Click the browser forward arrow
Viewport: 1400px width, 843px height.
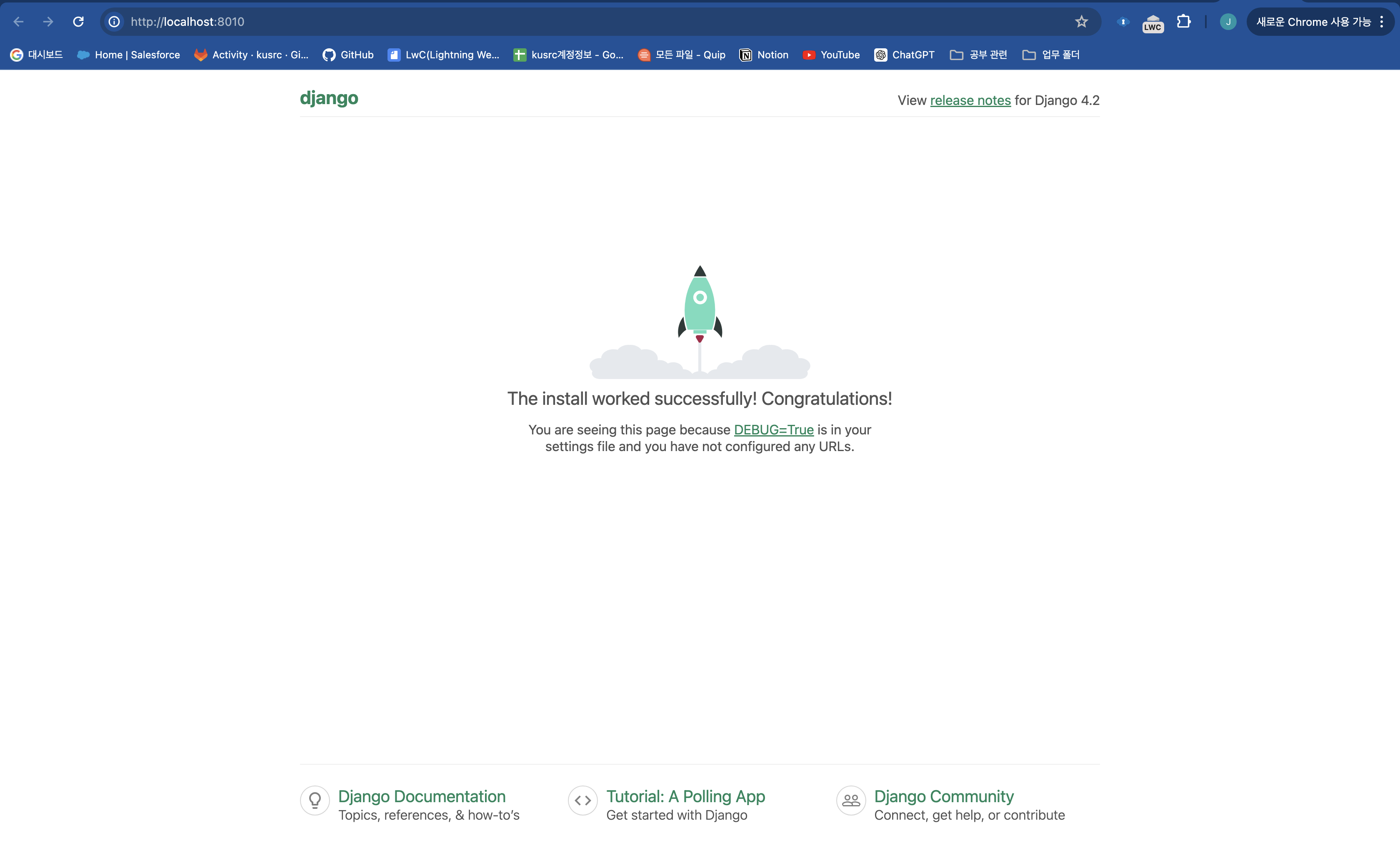(48, 22)
